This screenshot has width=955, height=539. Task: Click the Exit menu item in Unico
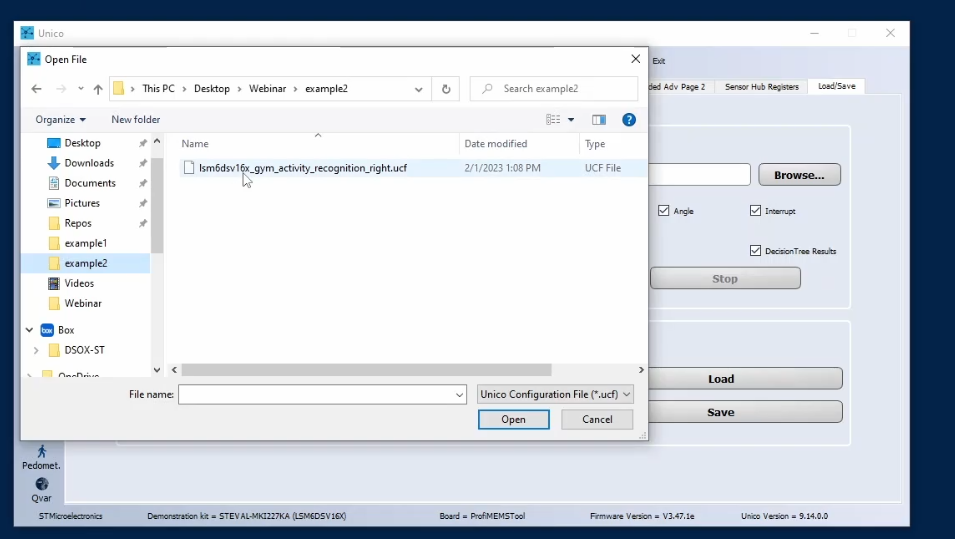click(x=659, y=61)
